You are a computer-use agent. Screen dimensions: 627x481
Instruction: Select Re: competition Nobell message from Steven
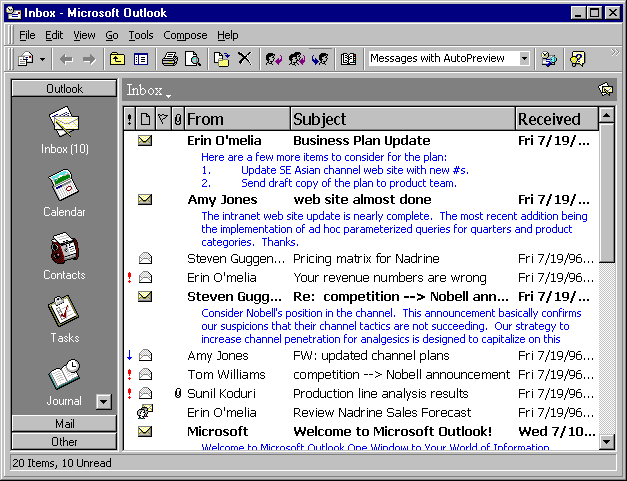361,297
